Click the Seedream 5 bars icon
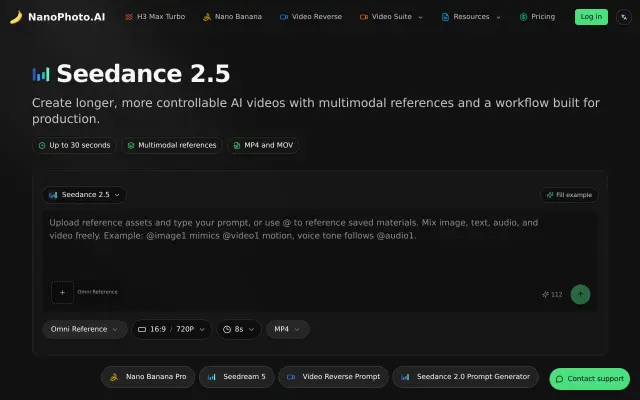Image resolution: width=640 pixels, height=400 pixels. point(211,377)
